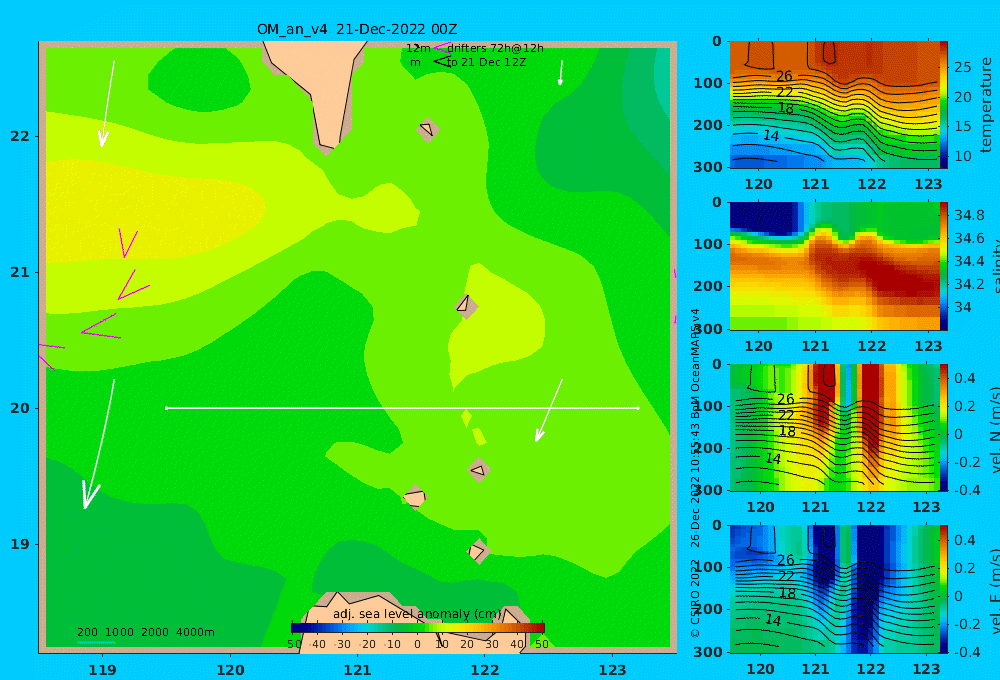Click the 'adj. sea level anomaly (cm)' label
The height and width of the screenshot is (680, 1000).
[x=417, y=614]
